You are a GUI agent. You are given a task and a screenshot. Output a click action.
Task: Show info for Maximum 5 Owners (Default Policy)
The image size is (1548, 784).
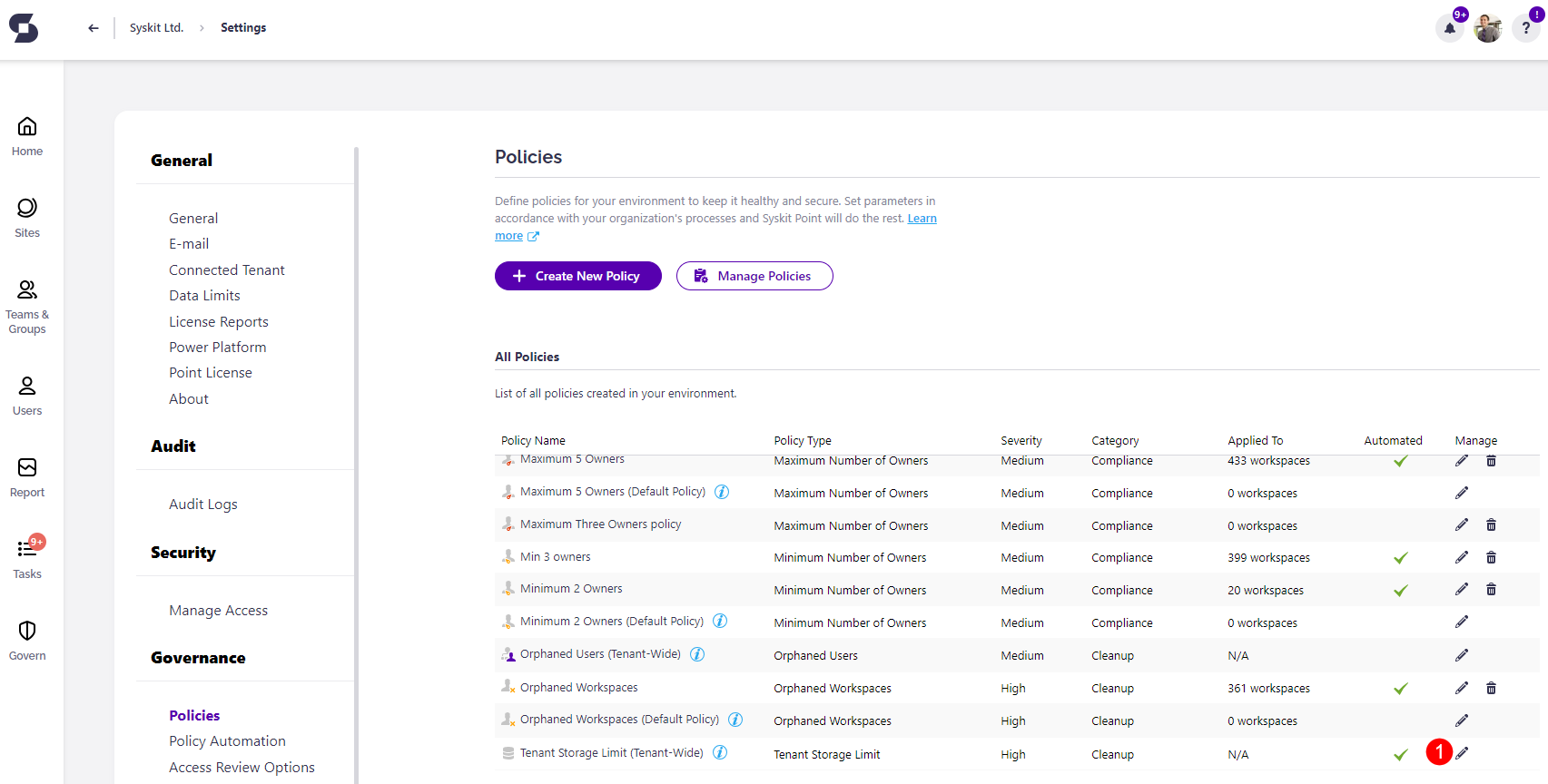[722, 492]
